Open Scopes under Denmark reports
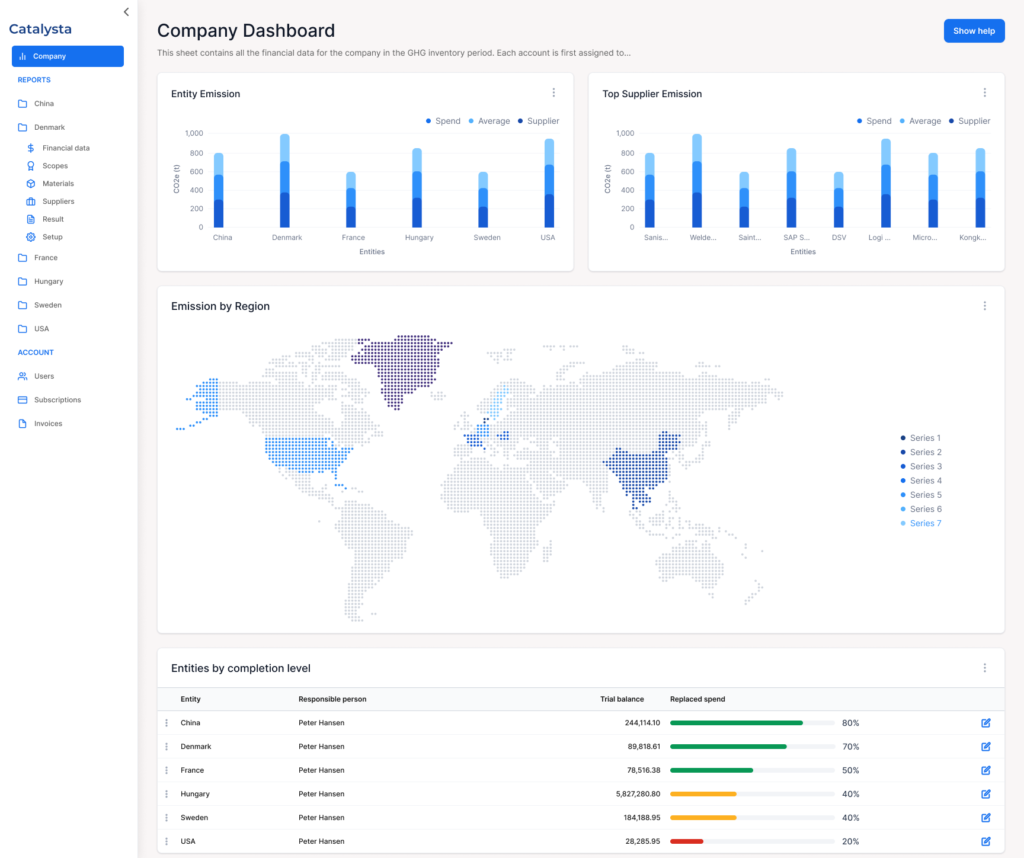The image size is (1024, 858). pyautogui.click(x=55, y=166)
